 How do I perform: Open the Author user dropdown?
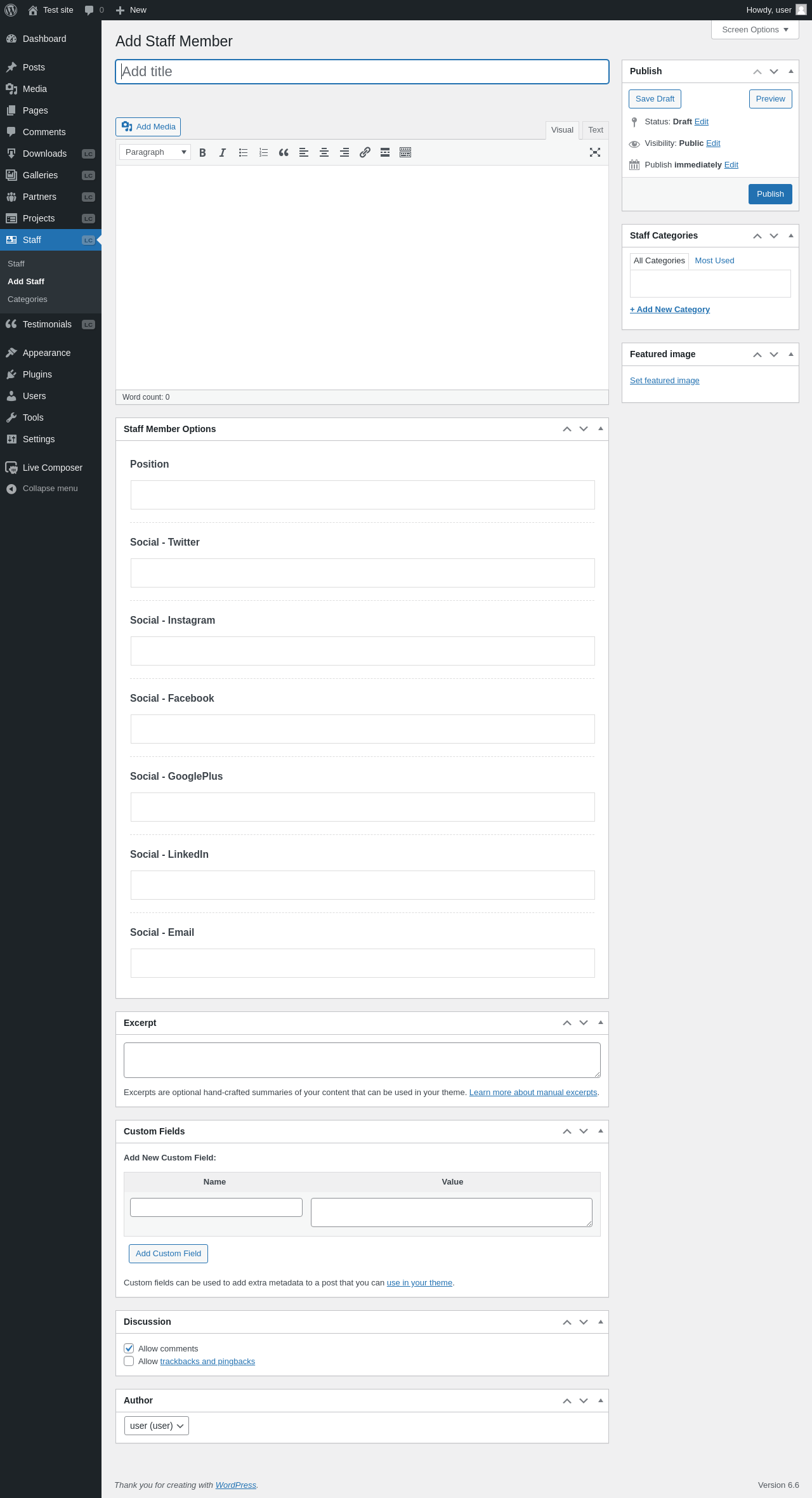tap(157, 1426)
